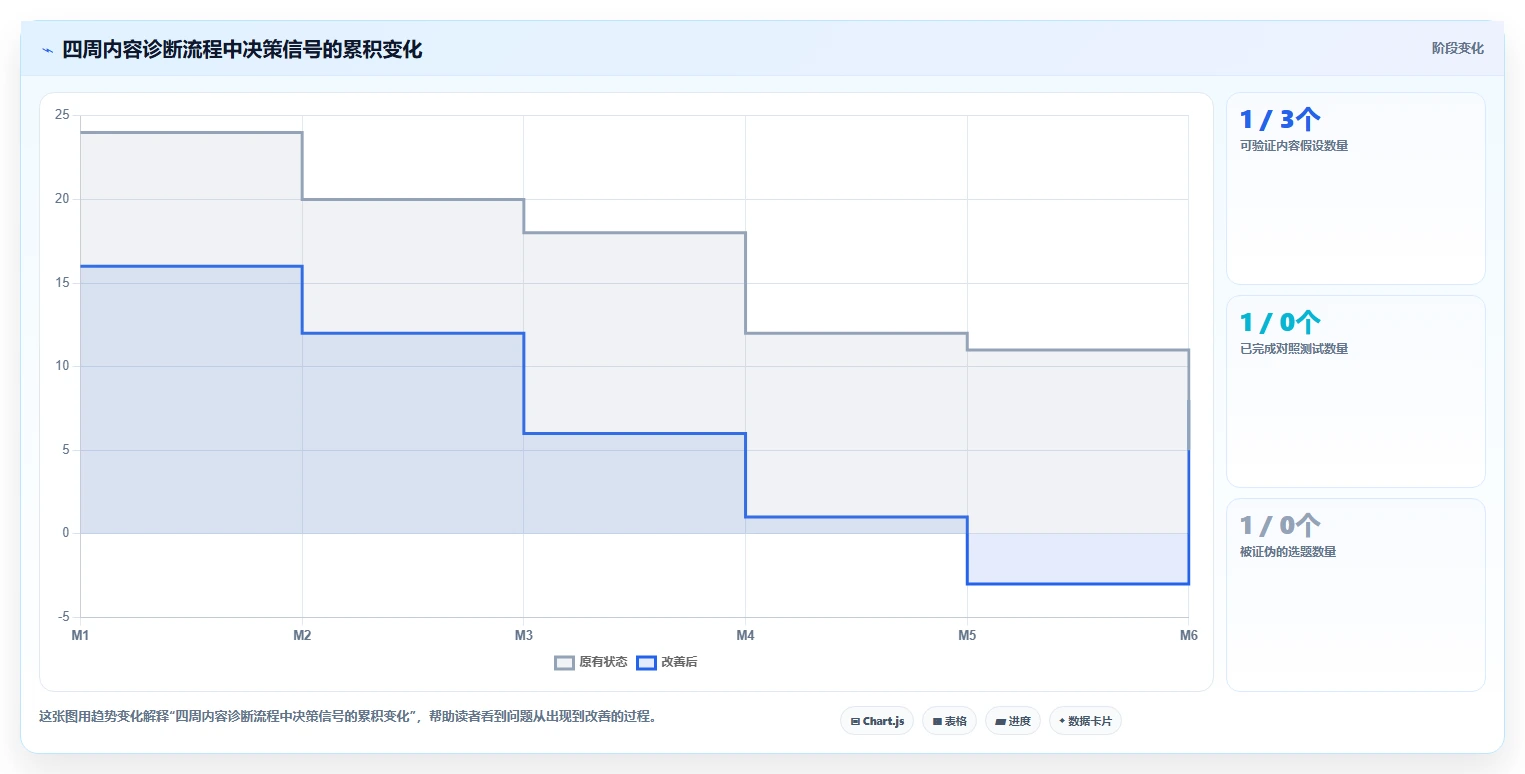The height and width of the screenshot is (774, 1525).
Task: Click the 数据卡片 tag chip
Action: (x=1085, y=721)
